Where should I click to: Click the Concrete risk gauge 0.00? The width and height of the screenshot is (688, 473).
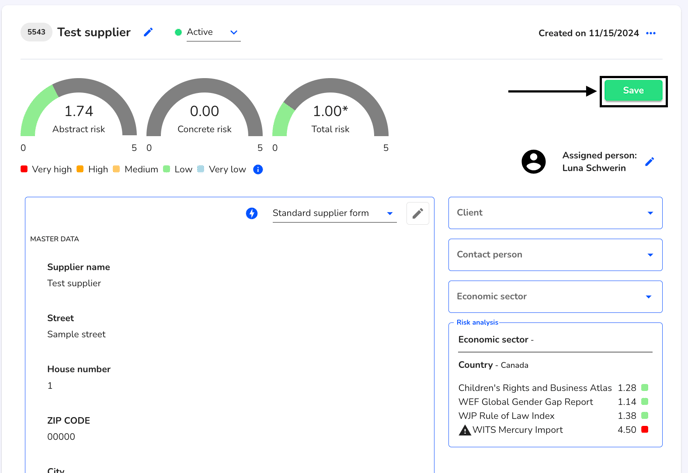pos(204,108)
